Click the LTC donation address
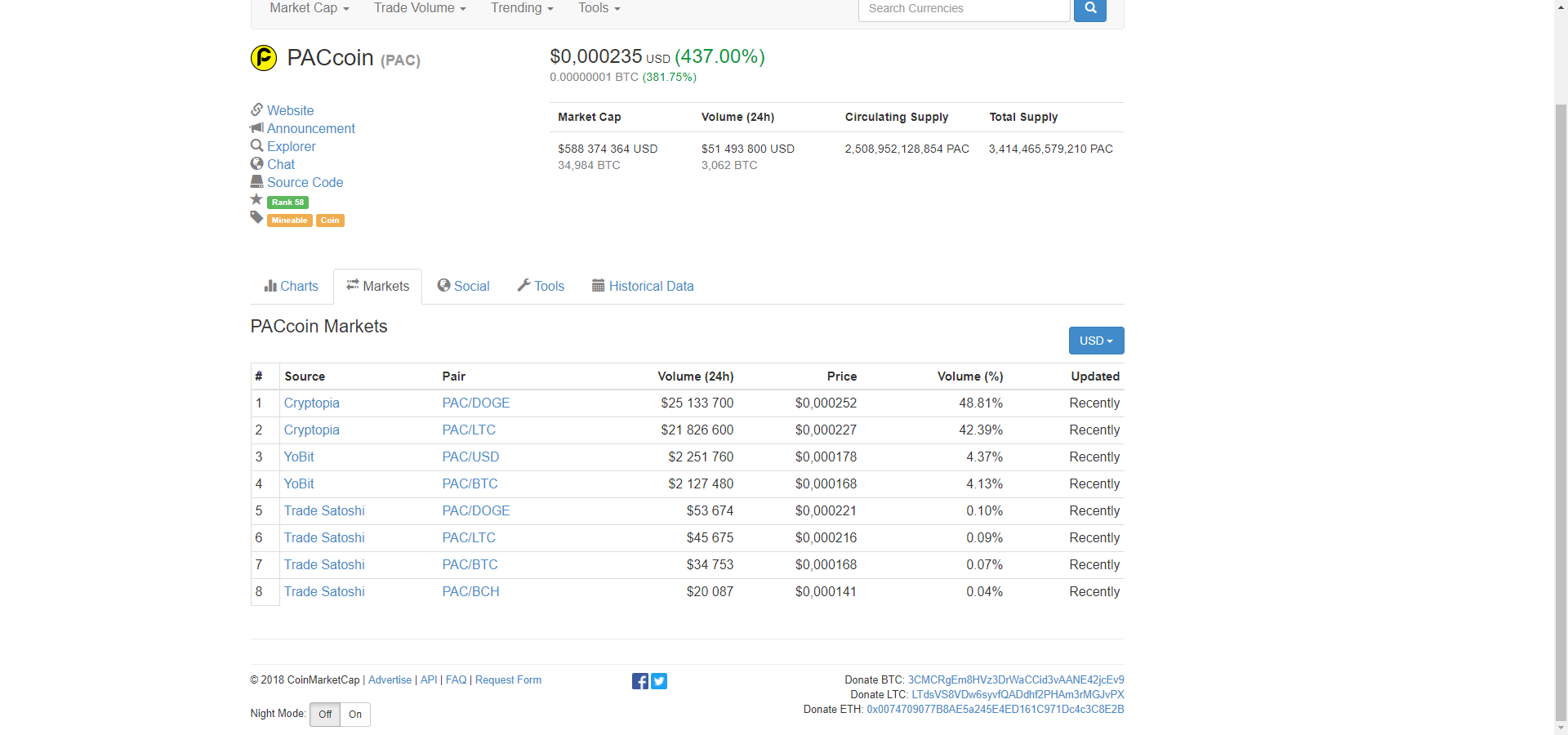The height and width of the screenshot is (735, 1568). click(x=1018, y=695)
